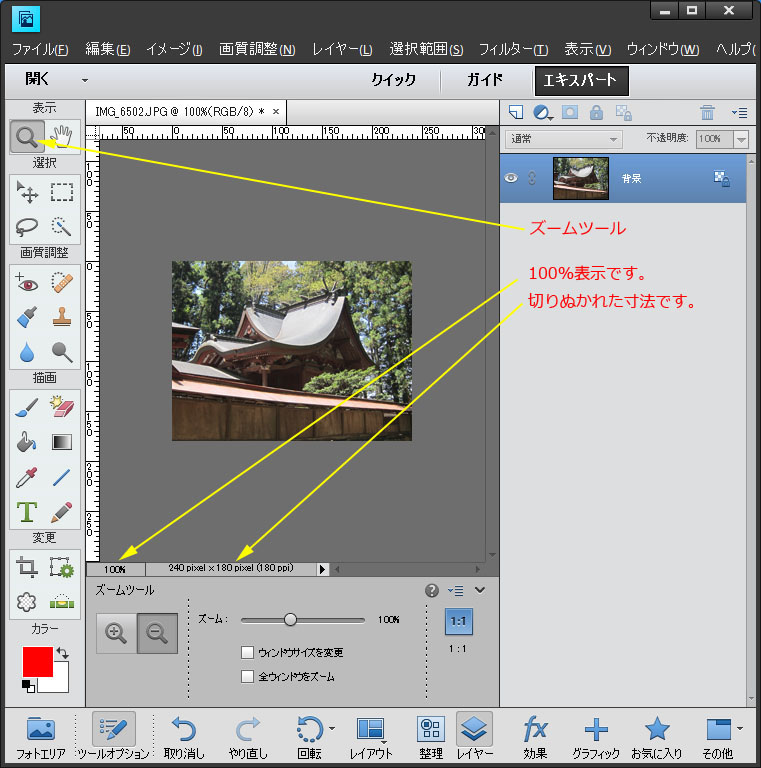
Task: Open Rotate button dropdown arrow
Action: point(333,728)
